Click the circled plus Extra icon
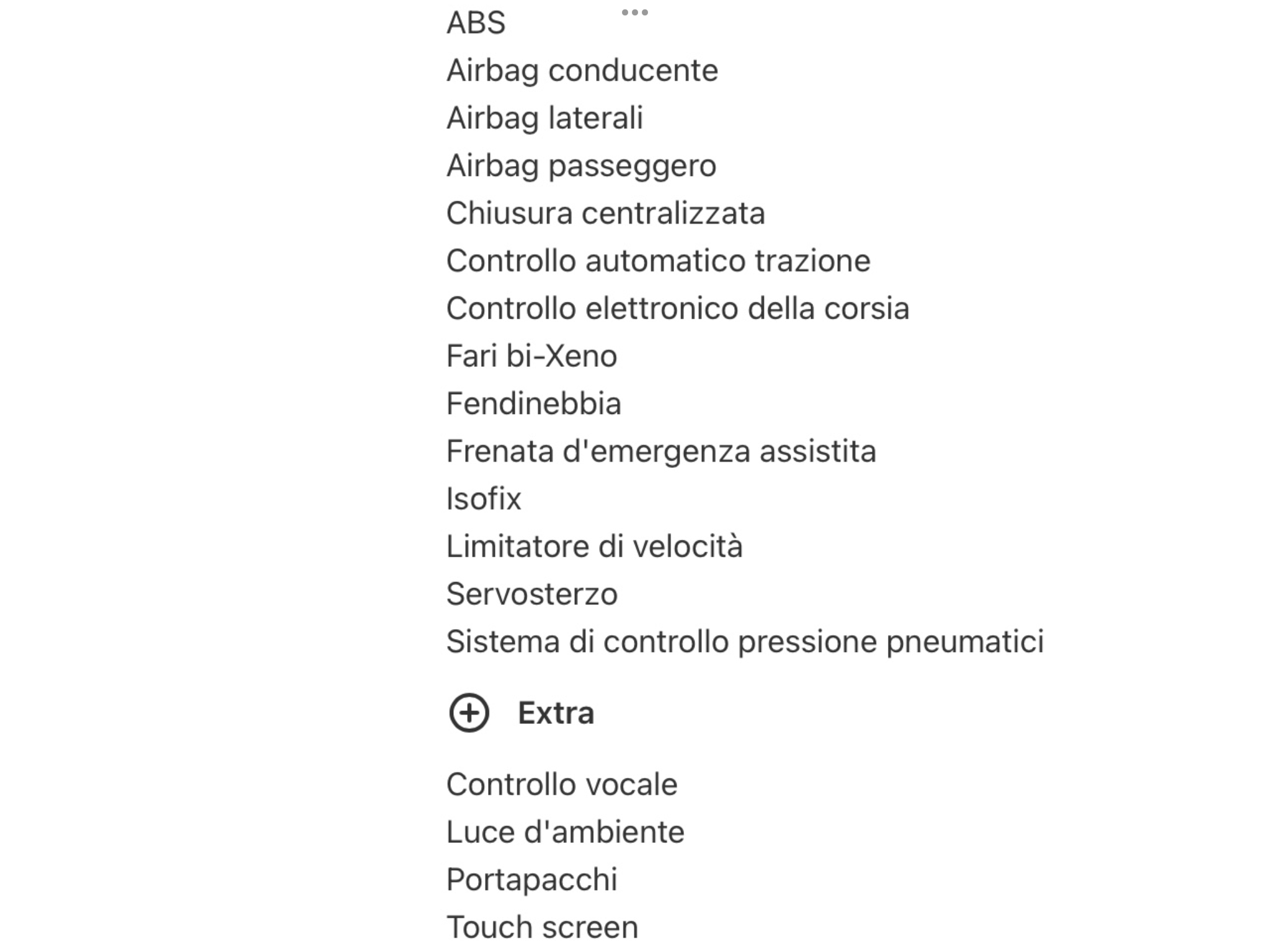Image resolution: width=1270 pixels, height=952 pixels. coord(469,713)
